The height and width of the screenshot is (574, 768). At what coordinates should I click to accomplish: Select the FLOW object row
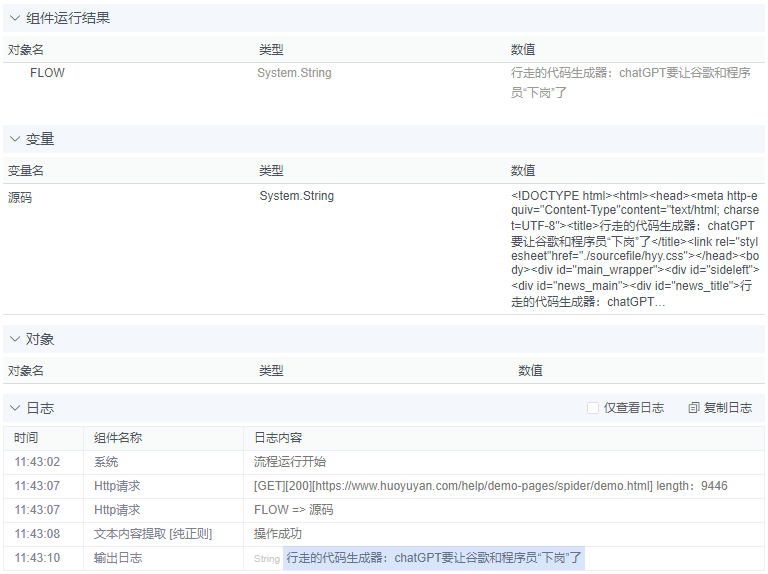(x=47, y=73)
